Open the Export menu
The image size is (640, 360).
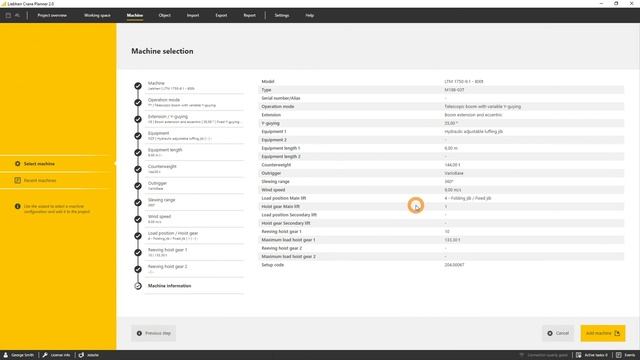coord(221,16)
